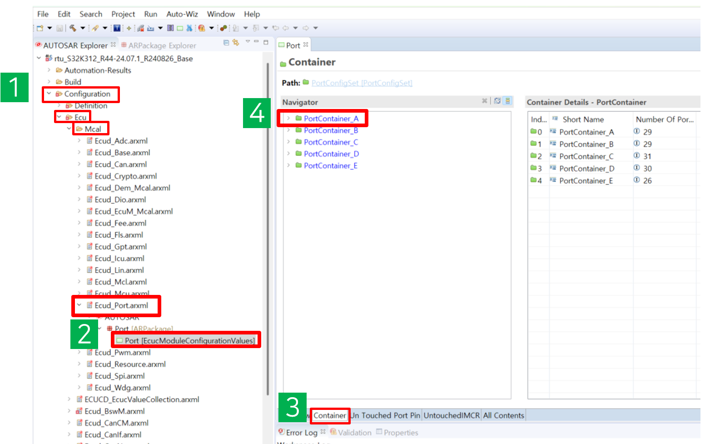Click the back navigation arrow icon

285,28
